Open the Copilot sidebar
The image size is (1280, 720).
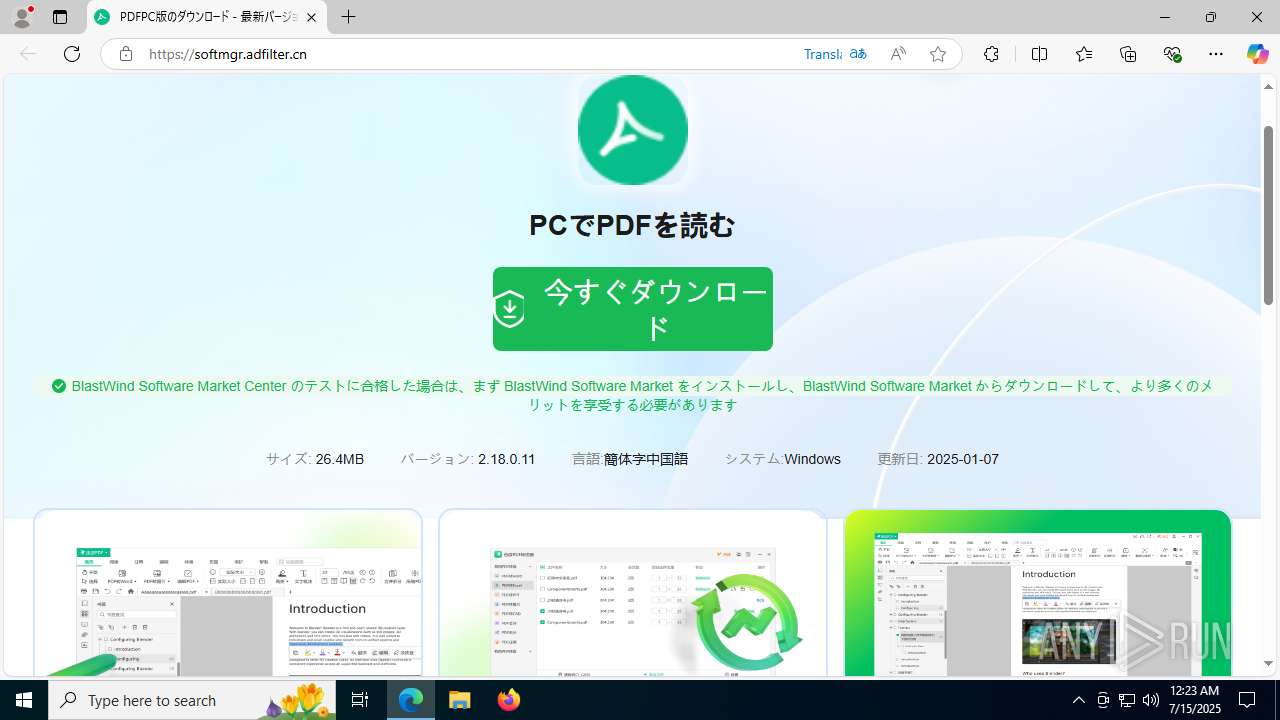(1257, 54)
